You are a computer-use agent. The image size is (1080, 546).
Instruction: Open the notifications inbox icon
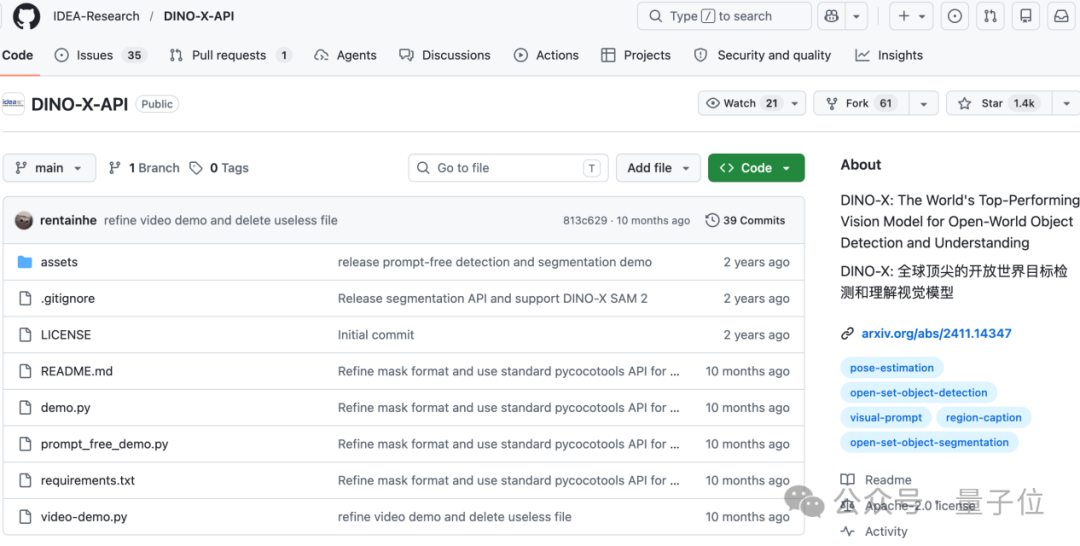point(1061,16)
